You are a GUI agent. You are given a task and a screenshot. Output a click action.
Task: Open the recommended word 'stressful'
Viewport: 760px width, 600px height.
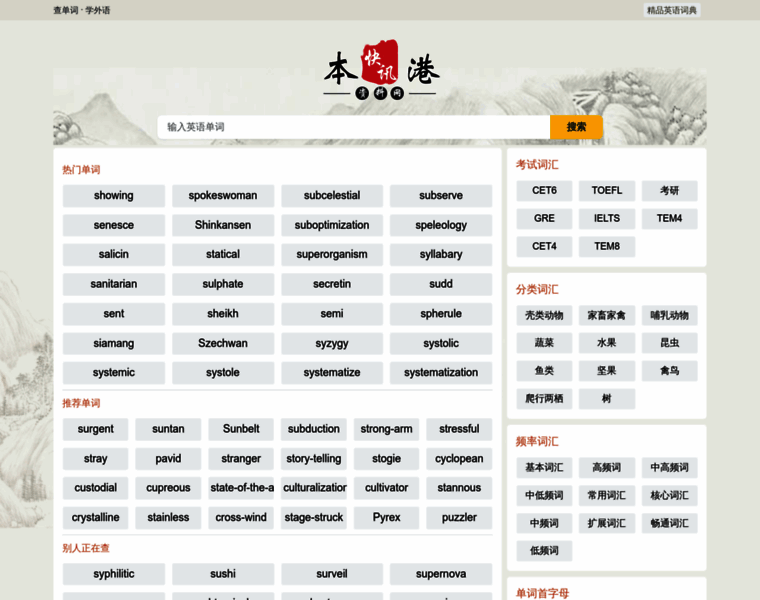click(x=459, y=429)
